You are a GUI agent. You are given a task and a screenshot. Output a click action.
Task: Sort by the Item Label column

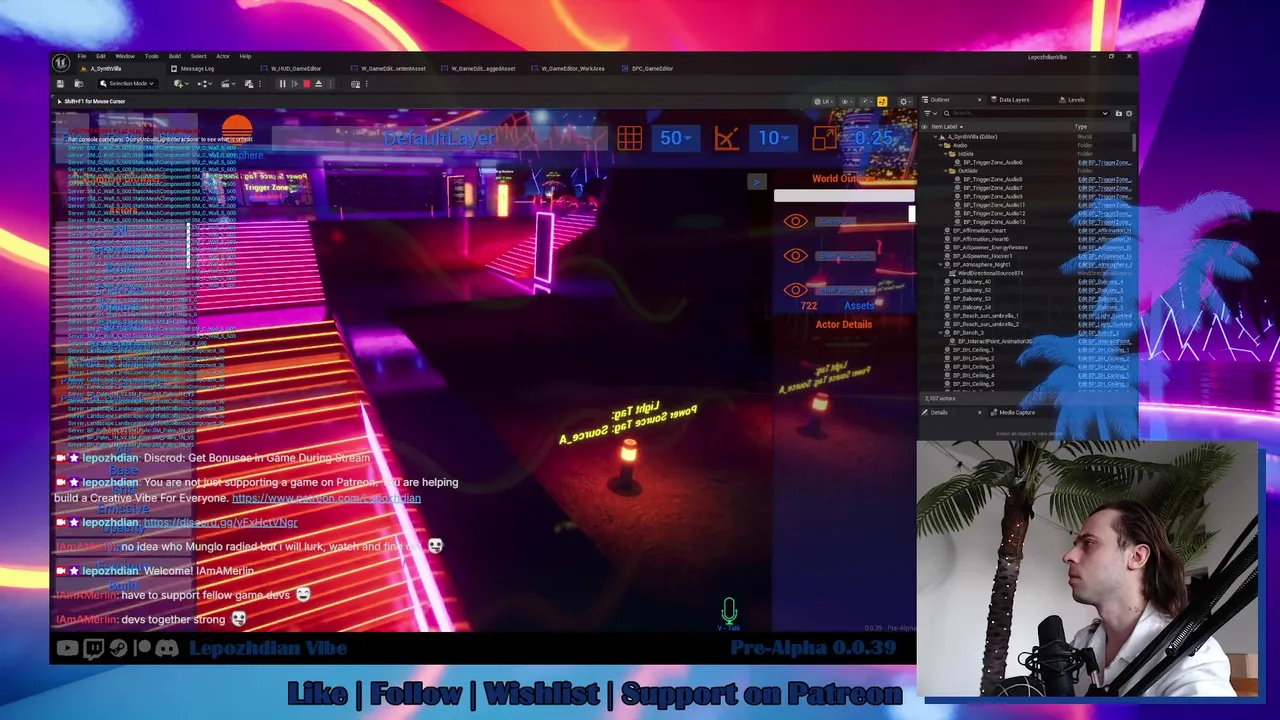click(945, 127)
